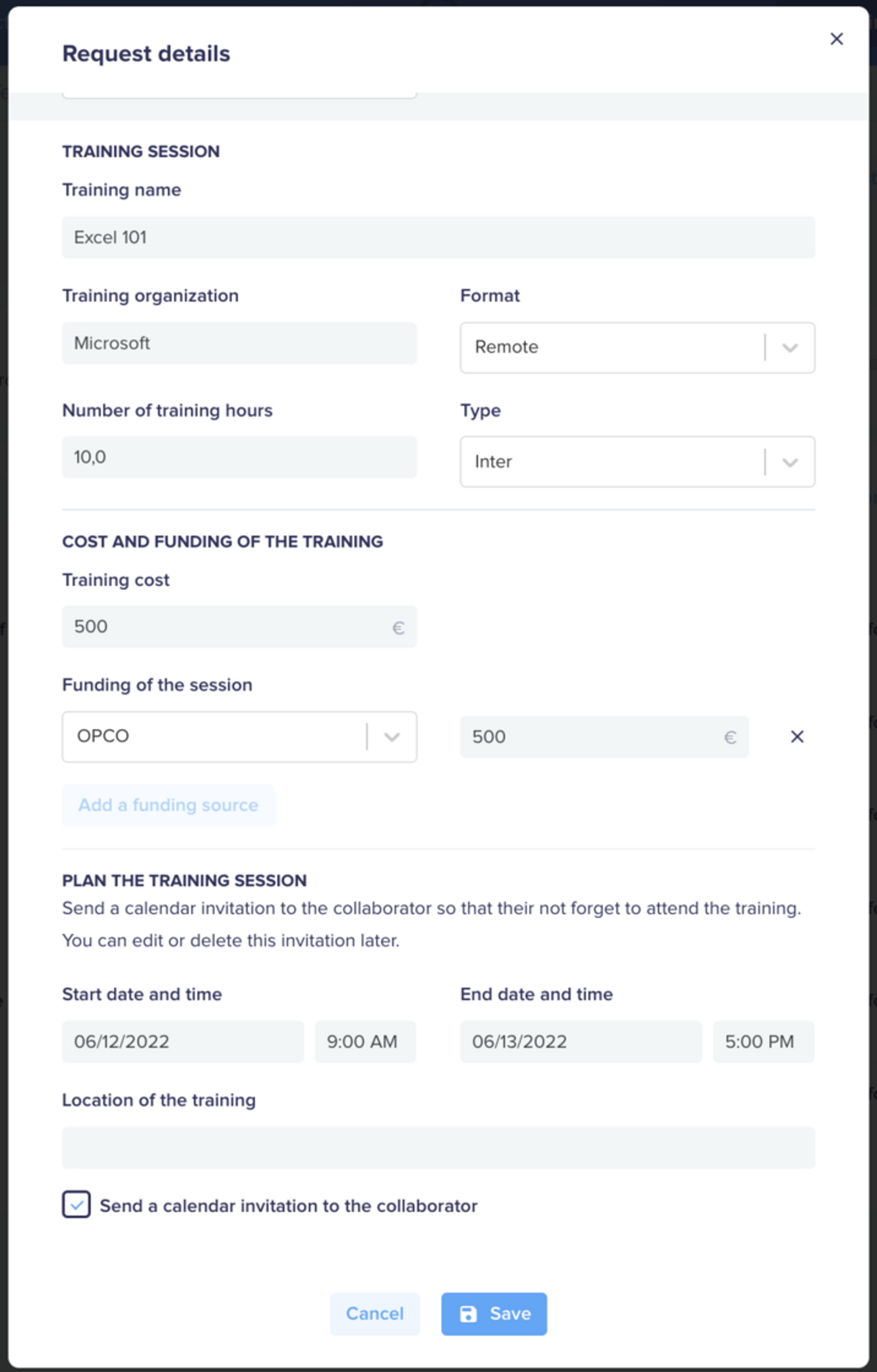Image resolution: width=877 pixels, height=1372 pixels.
Task: Open the Type dropdown showing Inter
Action: [x=637, y=462]
